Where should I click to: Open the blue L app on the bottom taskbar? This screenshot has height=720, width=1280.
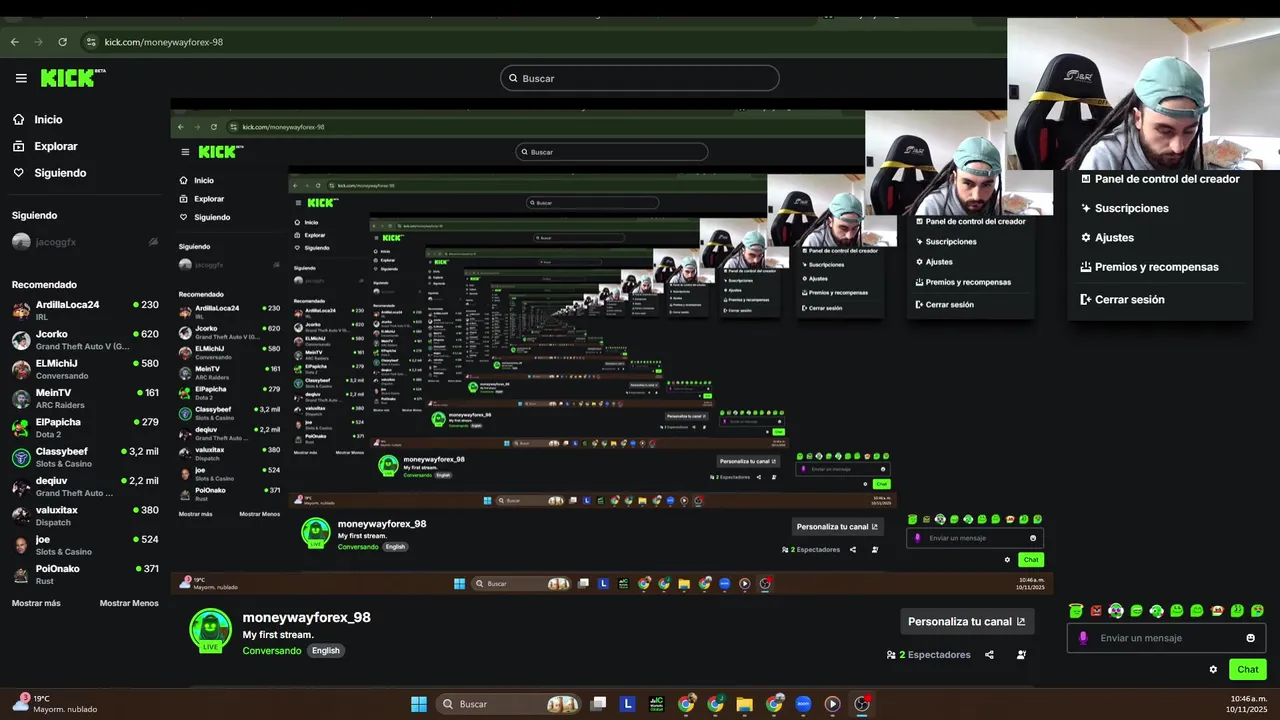tap(628, 704)
